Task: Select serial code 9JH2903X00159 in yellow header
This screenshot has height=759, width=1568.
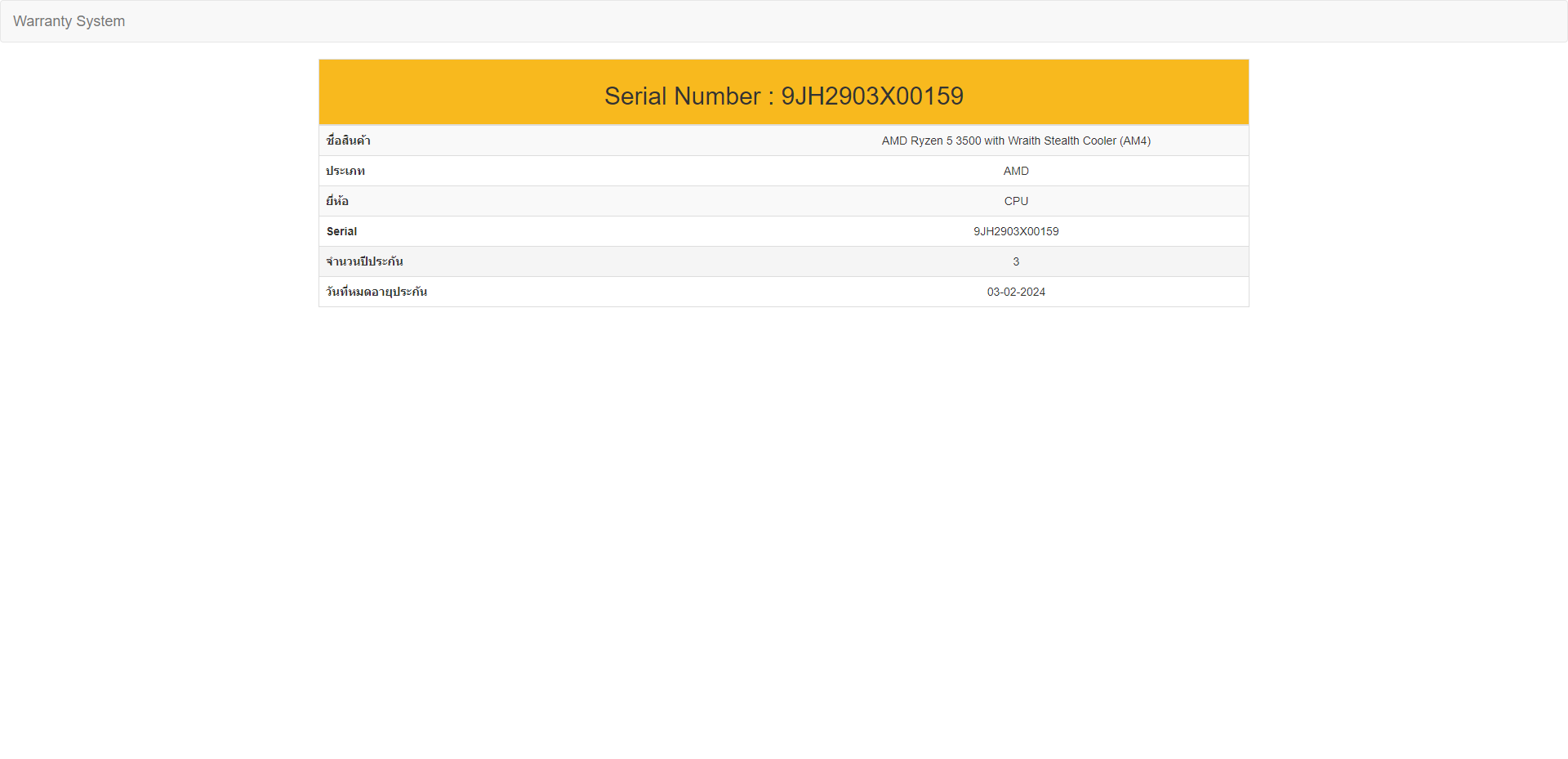Action: 871,96
